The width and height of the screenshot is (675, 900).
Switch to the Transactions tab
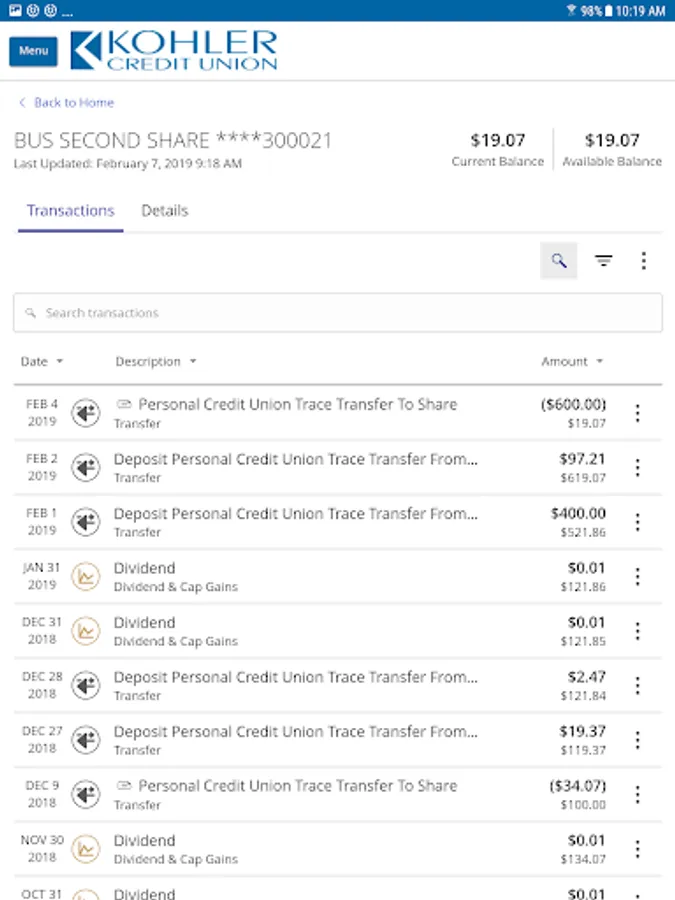click(70, 211)
